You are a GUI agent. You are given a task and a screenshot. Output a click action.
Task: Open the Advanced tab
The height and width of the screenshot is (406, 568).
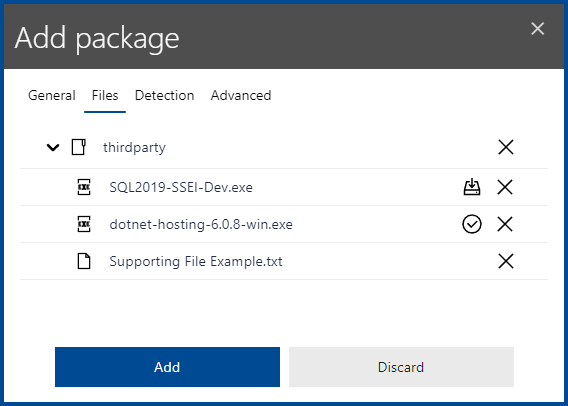coord(241,96)
